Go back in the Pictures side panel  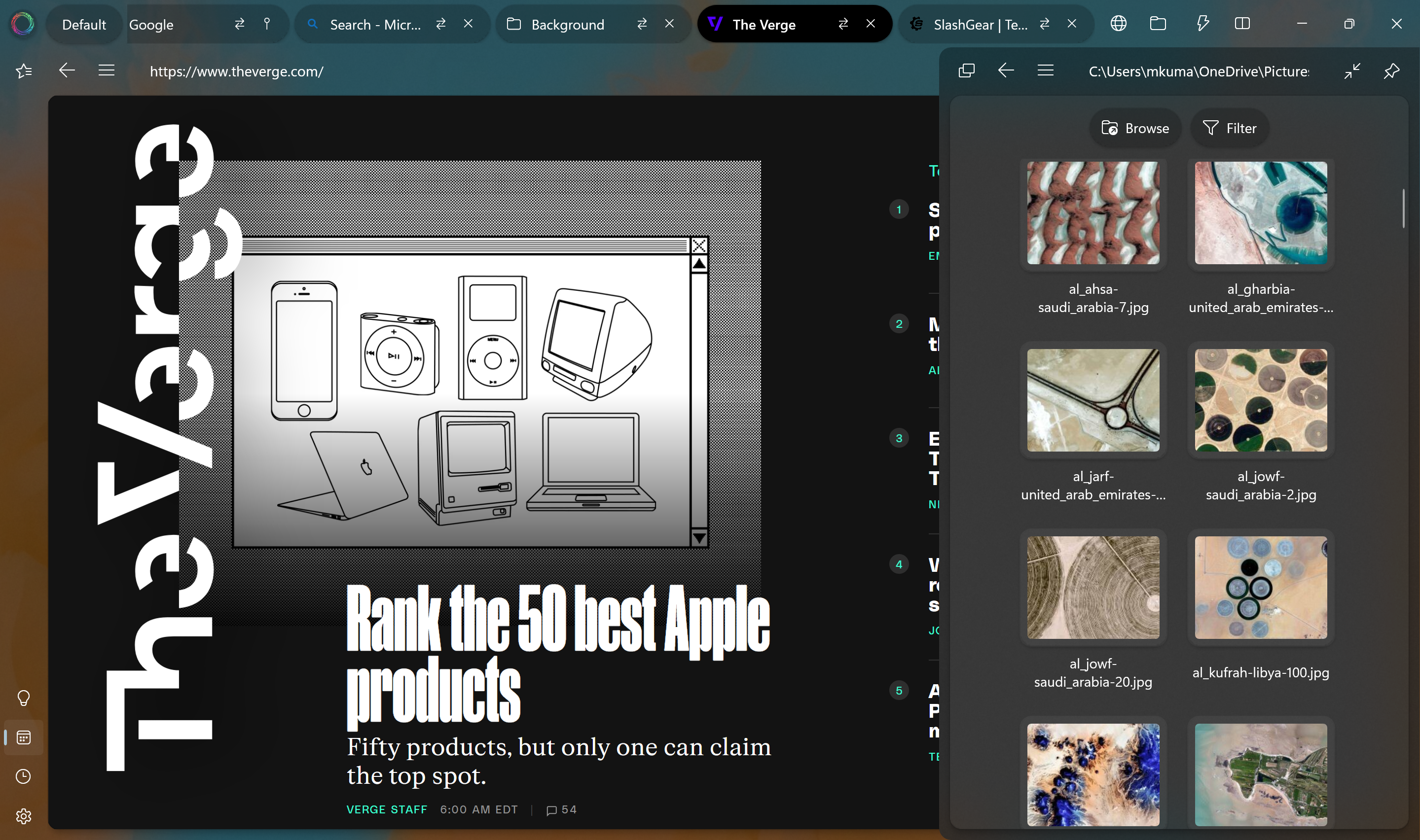click(1006, 71)
